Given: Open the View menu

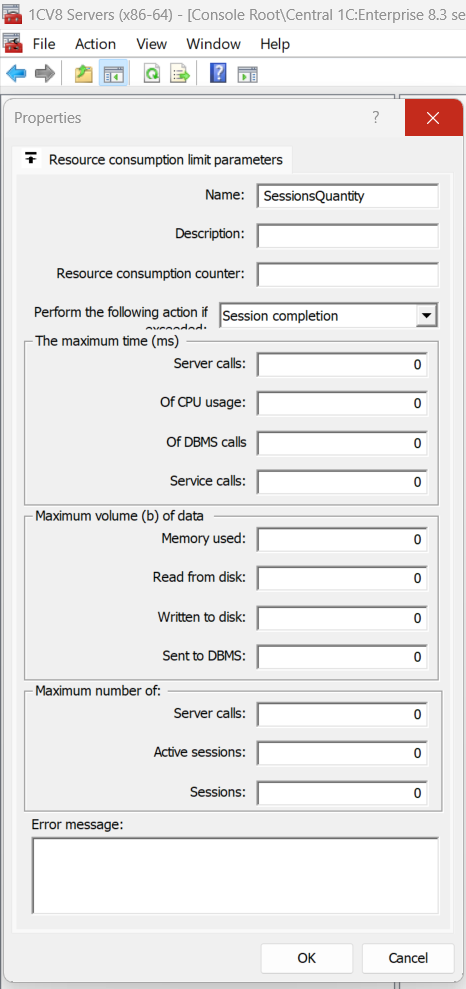Looking at the screenshot, I should point(151,44).
